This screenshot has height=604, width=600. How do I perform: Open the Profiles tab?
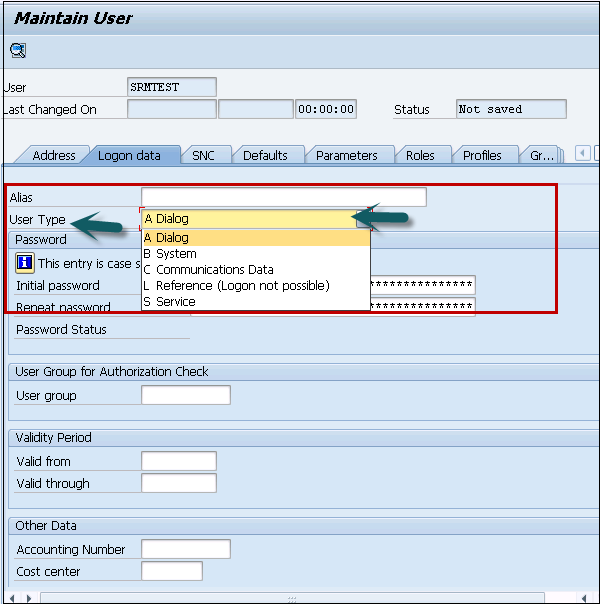[482, 156]
